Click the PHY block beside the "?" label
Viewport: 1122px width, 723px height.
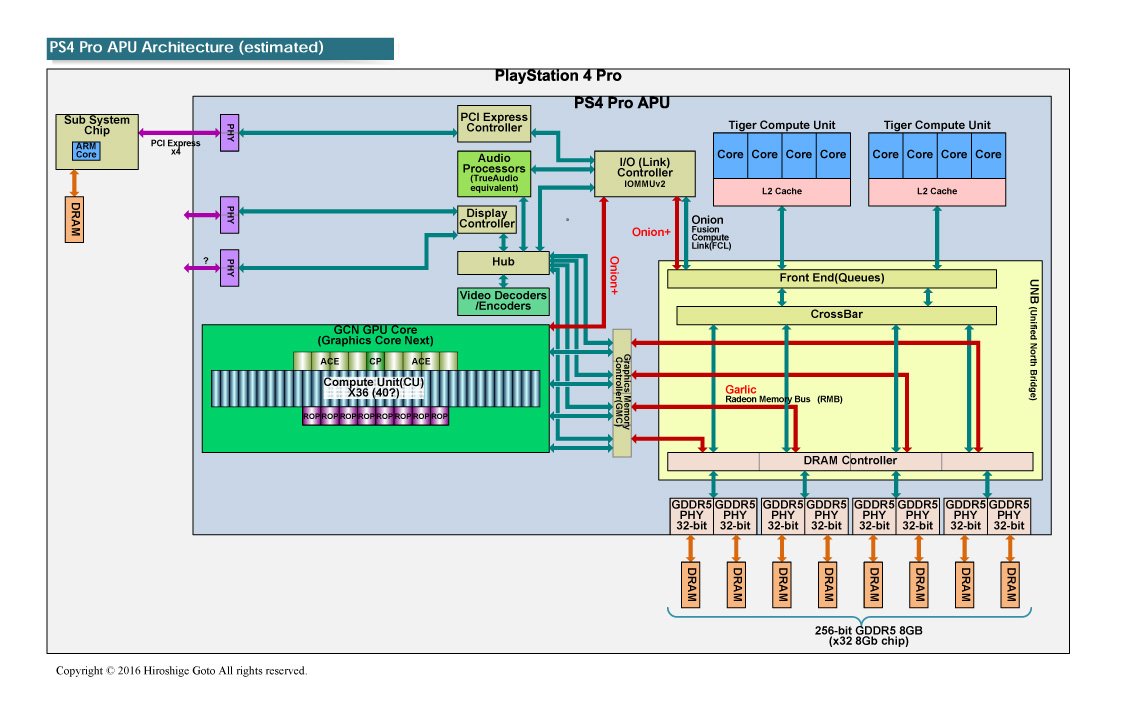click(229, 268)
